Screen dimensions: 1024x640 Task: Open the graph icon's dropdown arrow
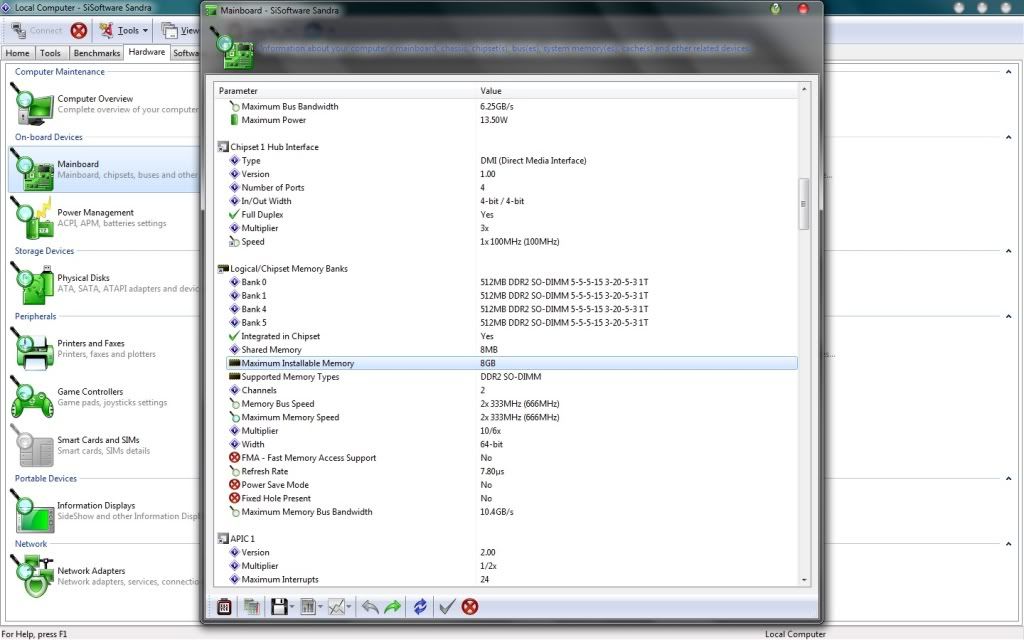(x=349, y=607)
